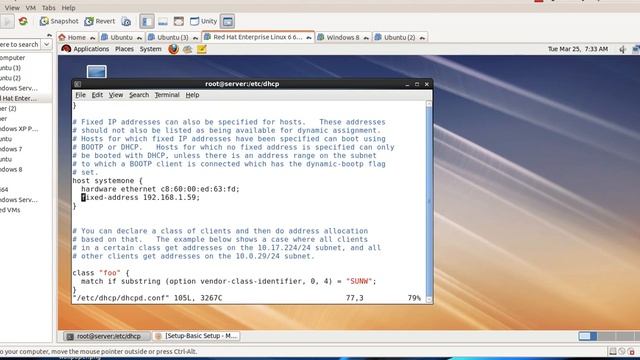Open terminal Help menu
640x360 pixels.
point(192,95)
